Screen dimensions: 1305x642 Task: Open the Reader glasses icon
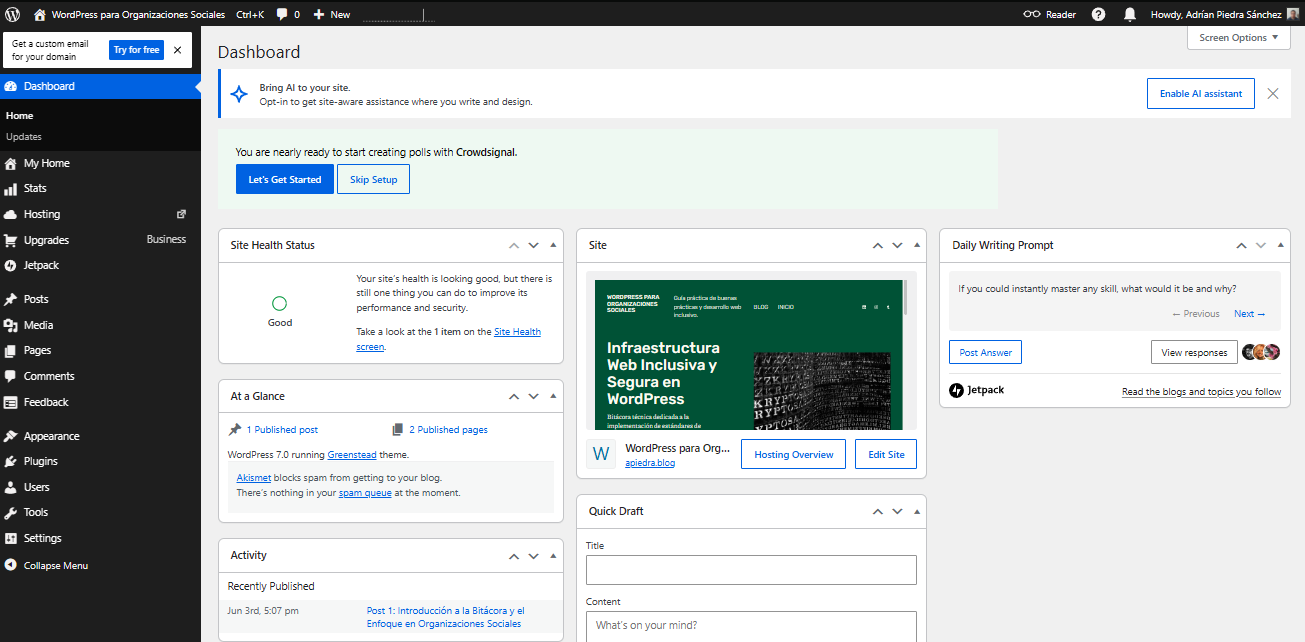1032,14
